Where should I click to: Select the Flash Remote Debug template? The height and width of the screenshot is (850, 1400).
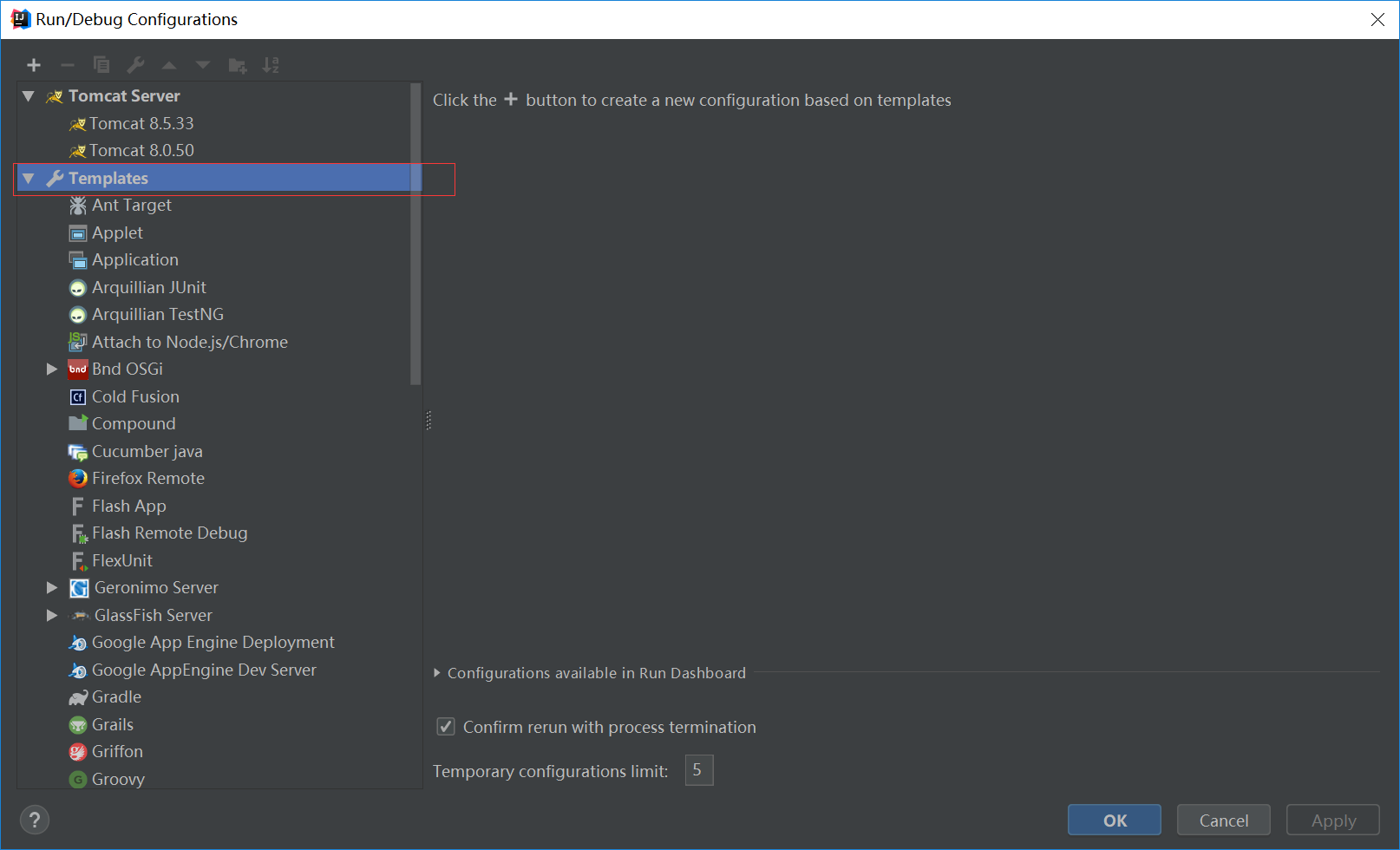click(x=169, y=533)
